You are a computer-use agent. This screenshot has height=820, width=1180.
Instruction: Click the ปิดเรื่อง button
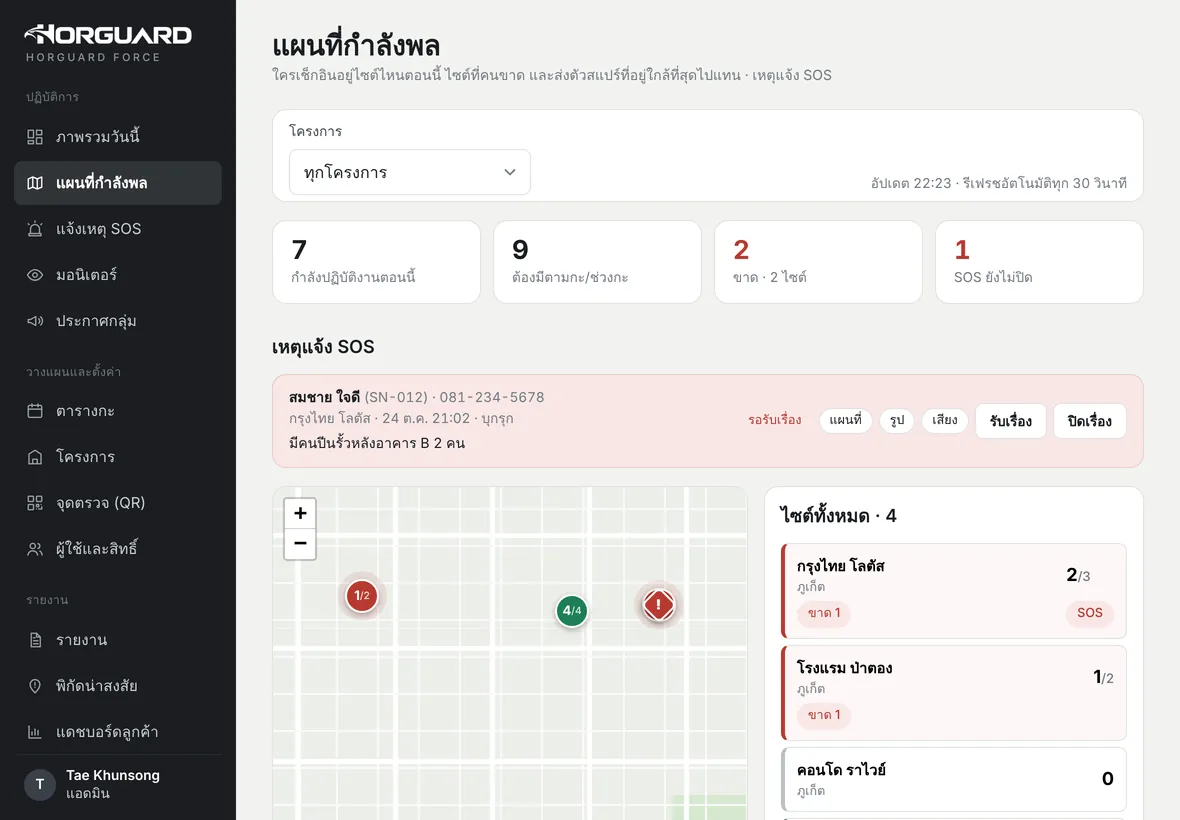point(1090,421)
